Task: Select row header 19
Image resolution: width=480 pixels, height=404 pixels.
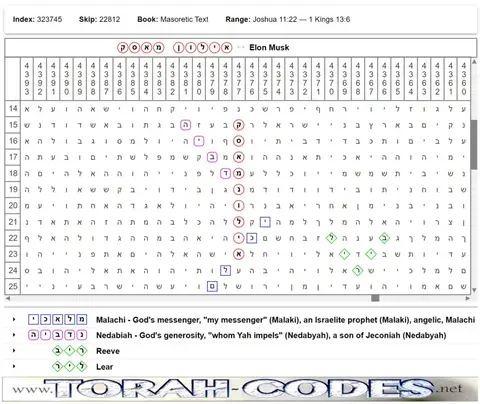Action: point(13,190)
